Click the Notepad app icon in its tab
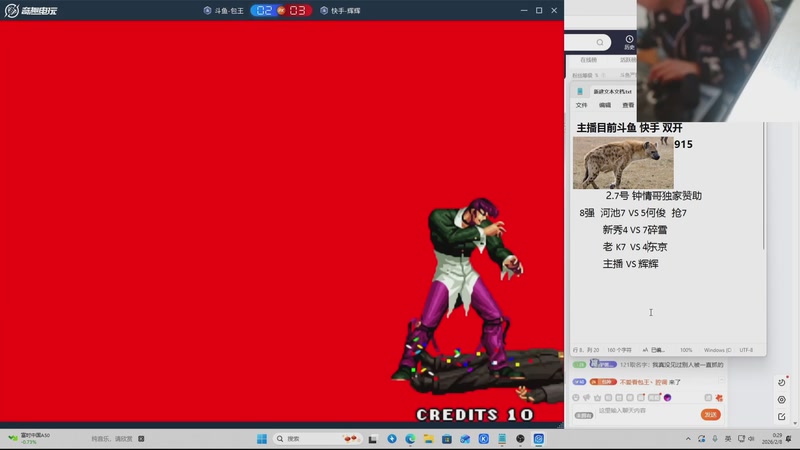Viewport: 800px width, 450px height. pyautogui.click(x=580, y=92)
